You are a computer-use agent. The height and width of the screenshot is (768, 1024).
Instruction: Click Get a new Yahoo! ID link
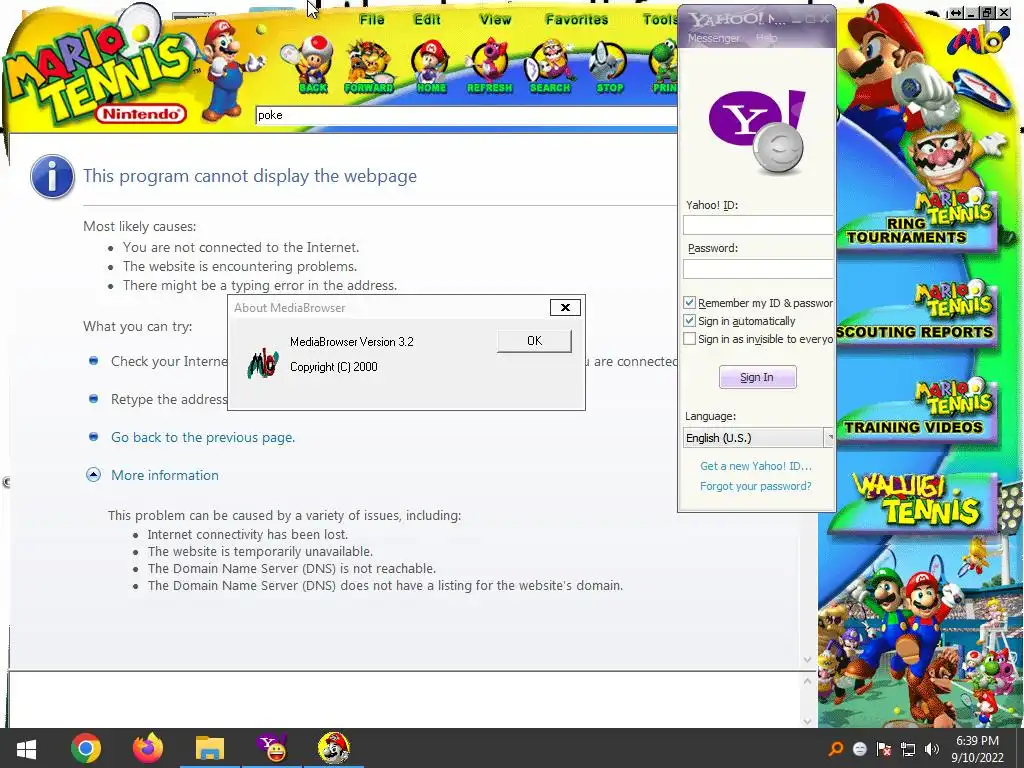pyautogui.click(x=756, y=466)
